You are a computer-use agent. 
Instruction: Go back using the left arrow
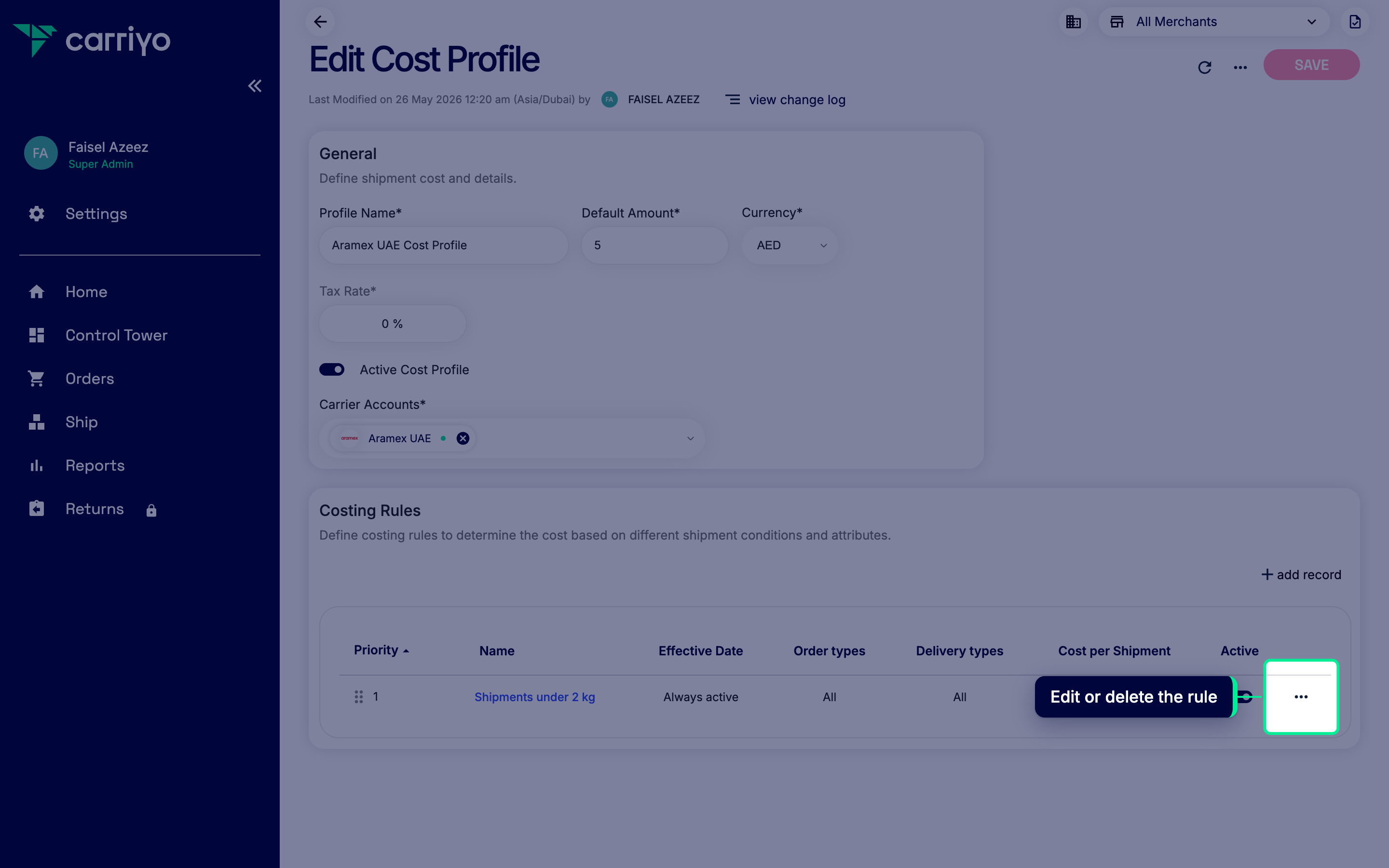click(320, 22)
